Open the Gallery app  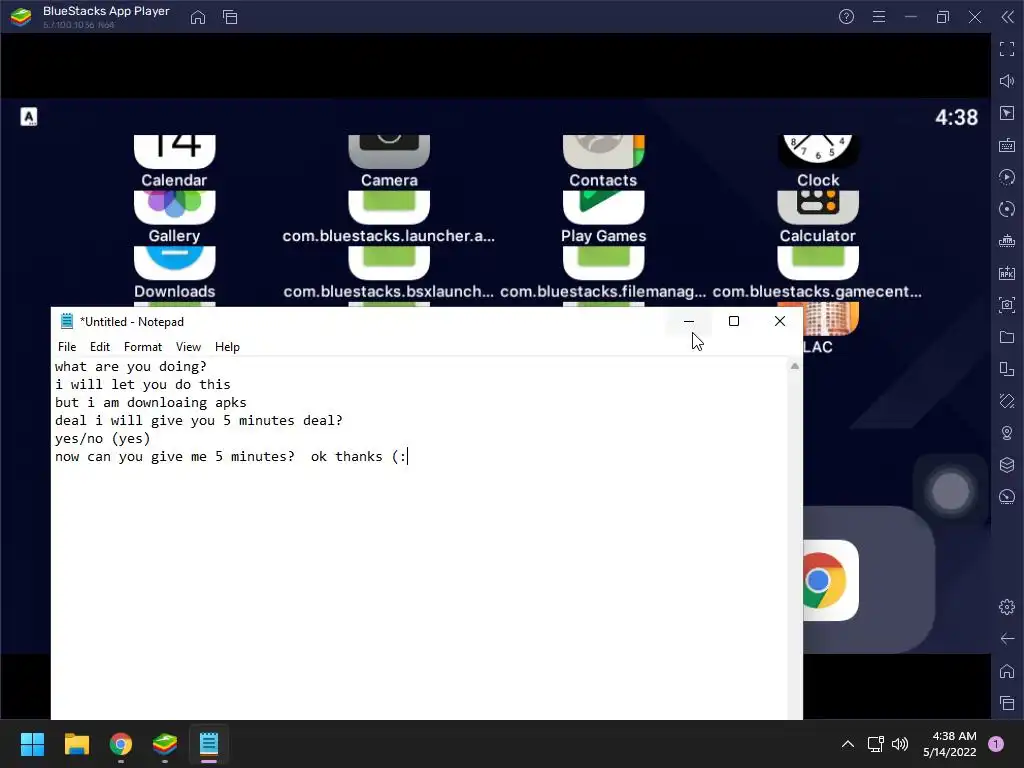click(x=174, y=217)
